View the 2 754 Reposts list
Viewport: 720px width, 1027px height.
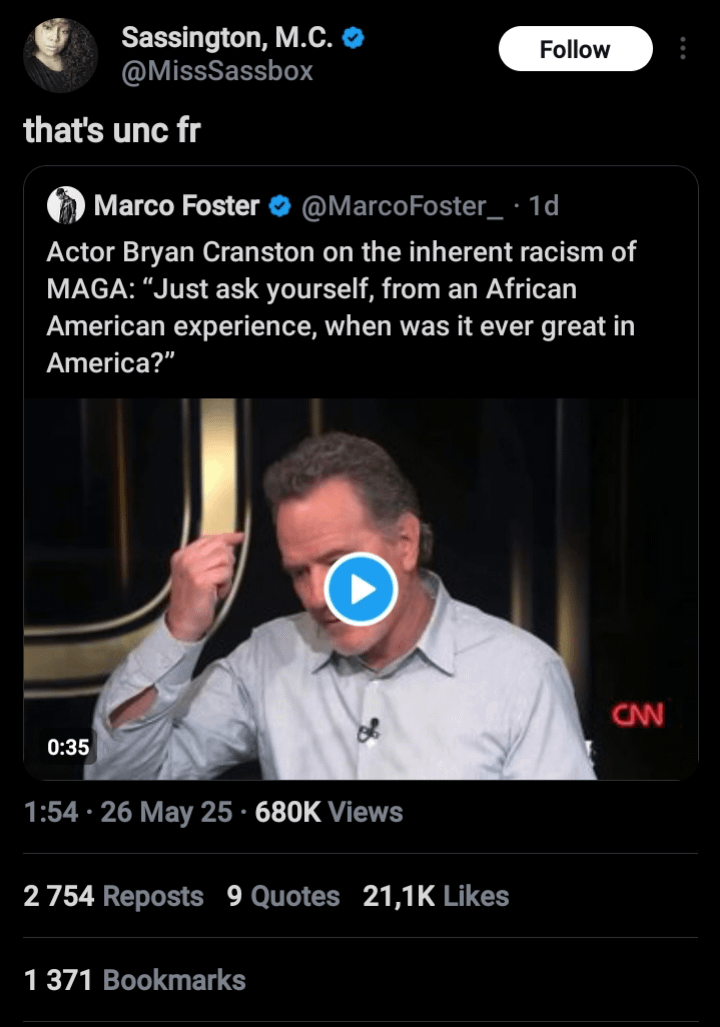tap(113, 897)
